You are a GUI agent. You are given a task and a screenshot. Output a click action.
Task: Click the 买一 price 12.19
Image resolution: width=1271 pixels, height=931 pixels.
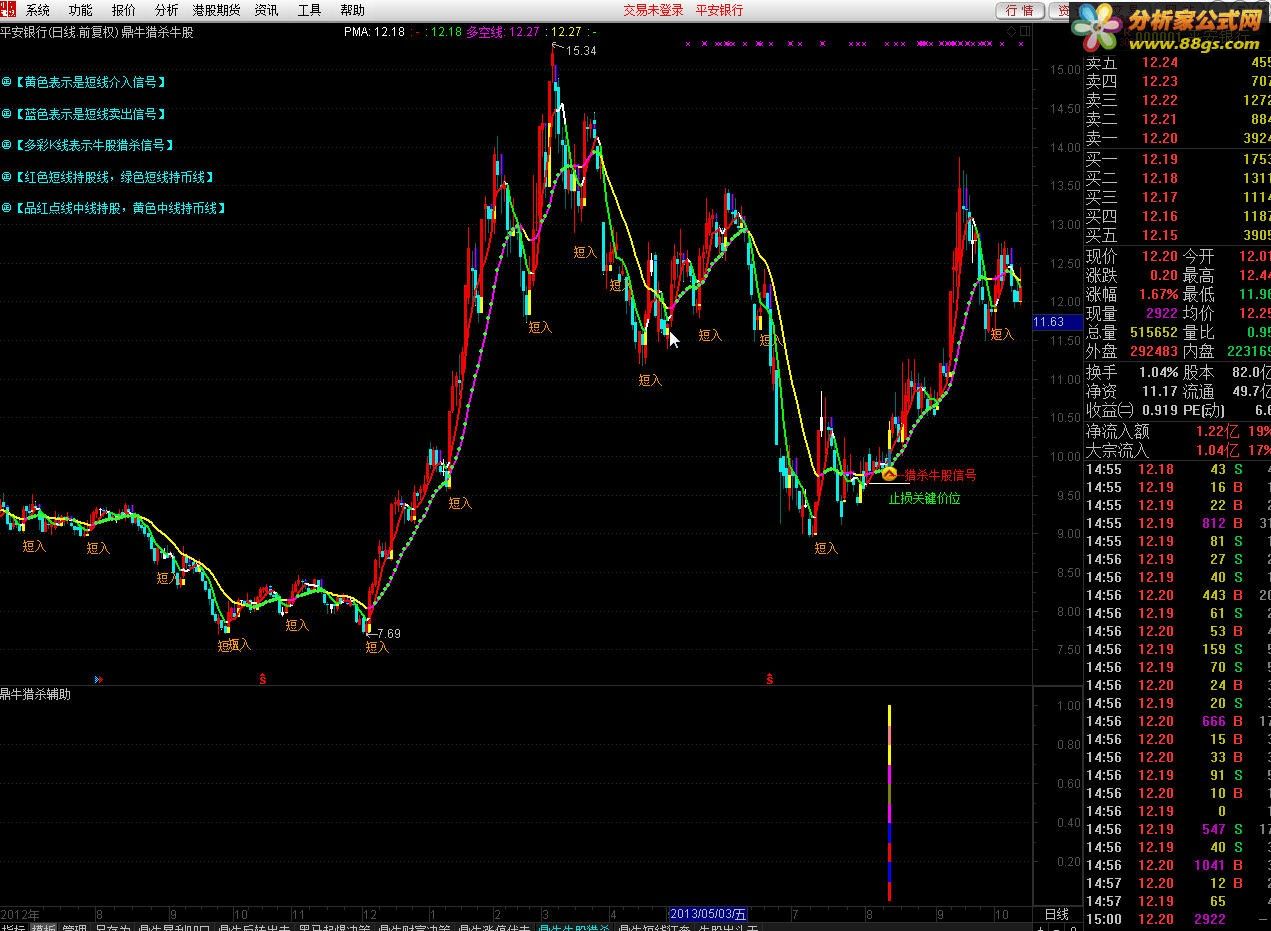click(x=1160, y=159)
